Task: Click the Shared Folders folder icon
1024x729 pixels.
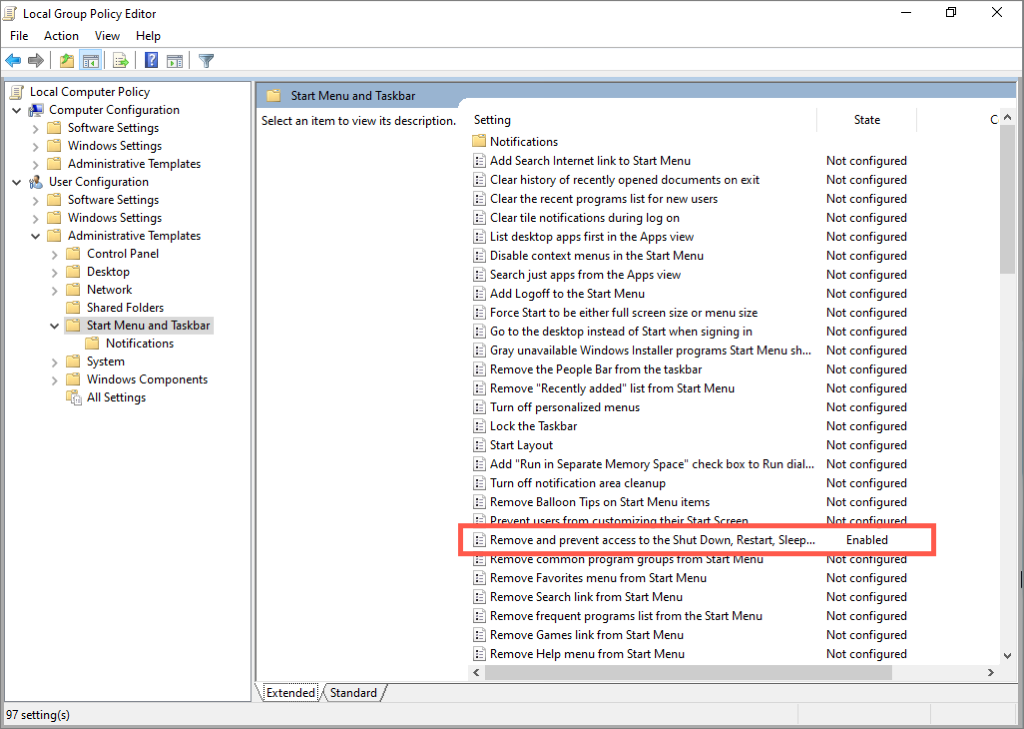Action: pos(74,308)
